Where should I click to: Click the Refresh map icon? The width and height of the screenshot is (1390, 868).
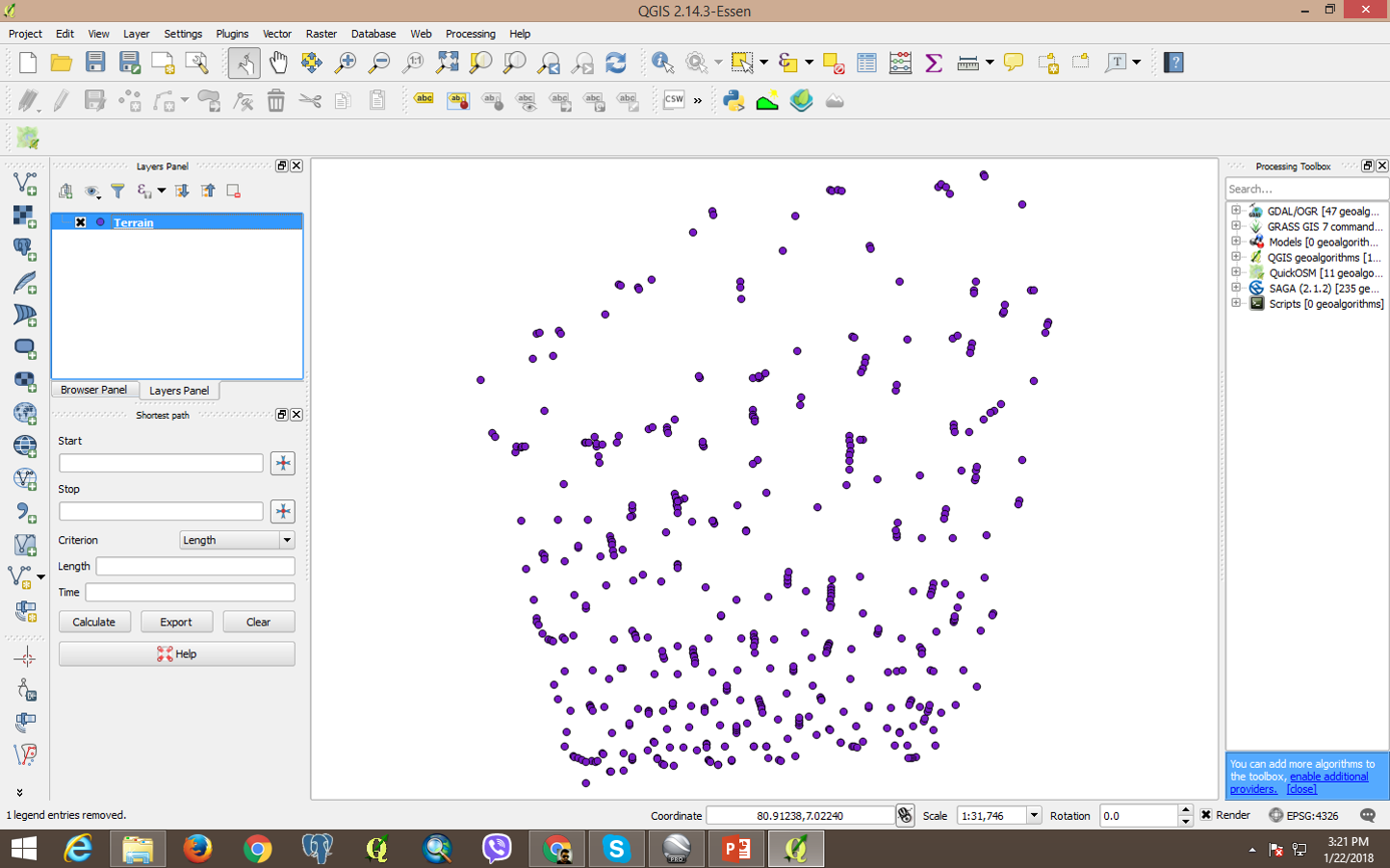[x=616, y=62]
